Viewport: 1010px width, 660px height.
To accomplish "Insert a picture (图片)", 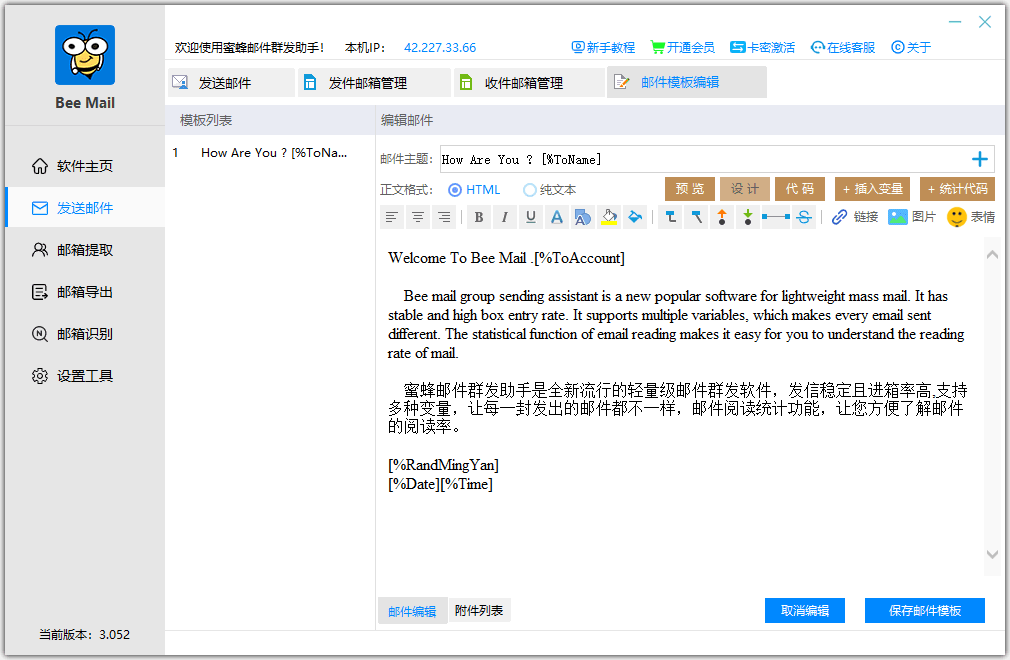I will (x=911, y=217).
